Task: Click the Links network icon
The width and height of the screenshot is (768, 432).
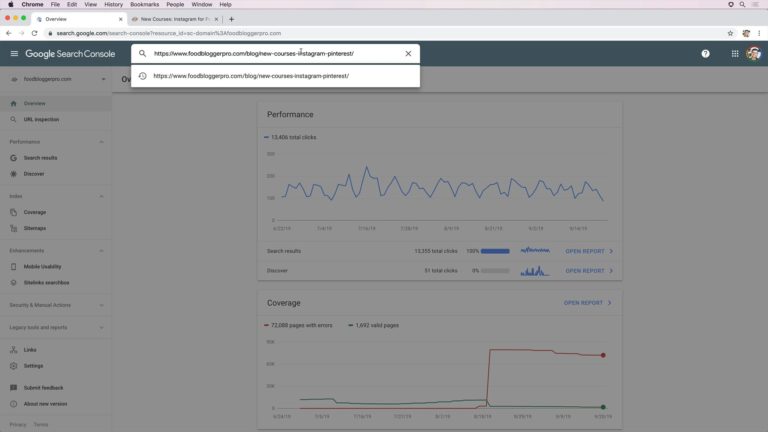Action: point(14,350)
